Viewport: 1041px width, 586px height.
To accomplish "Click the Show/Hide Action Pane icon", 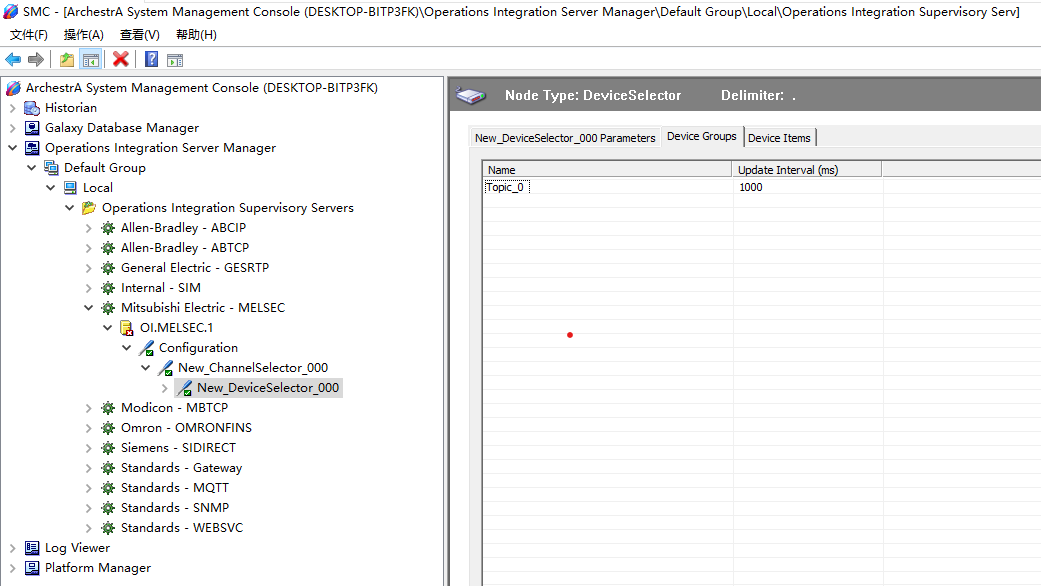I will coord(174,60).
